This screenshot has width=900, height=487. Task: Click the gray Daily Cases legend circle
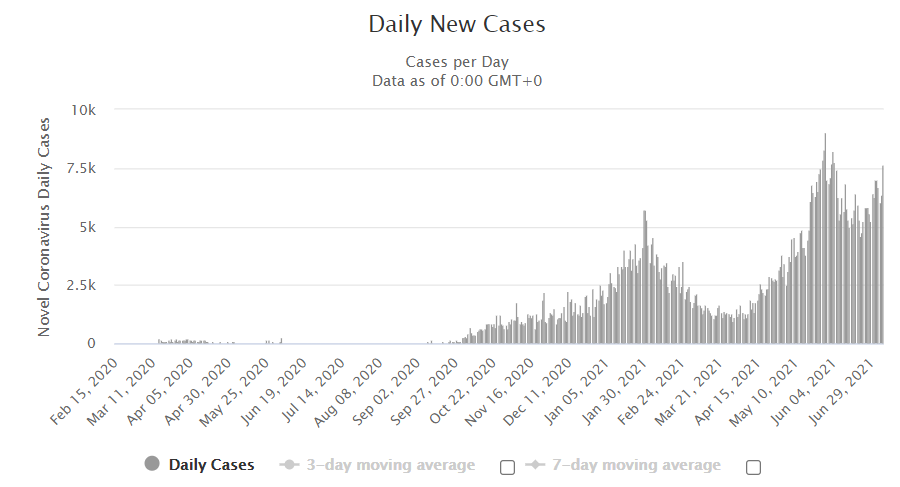(x=152, y=463)
